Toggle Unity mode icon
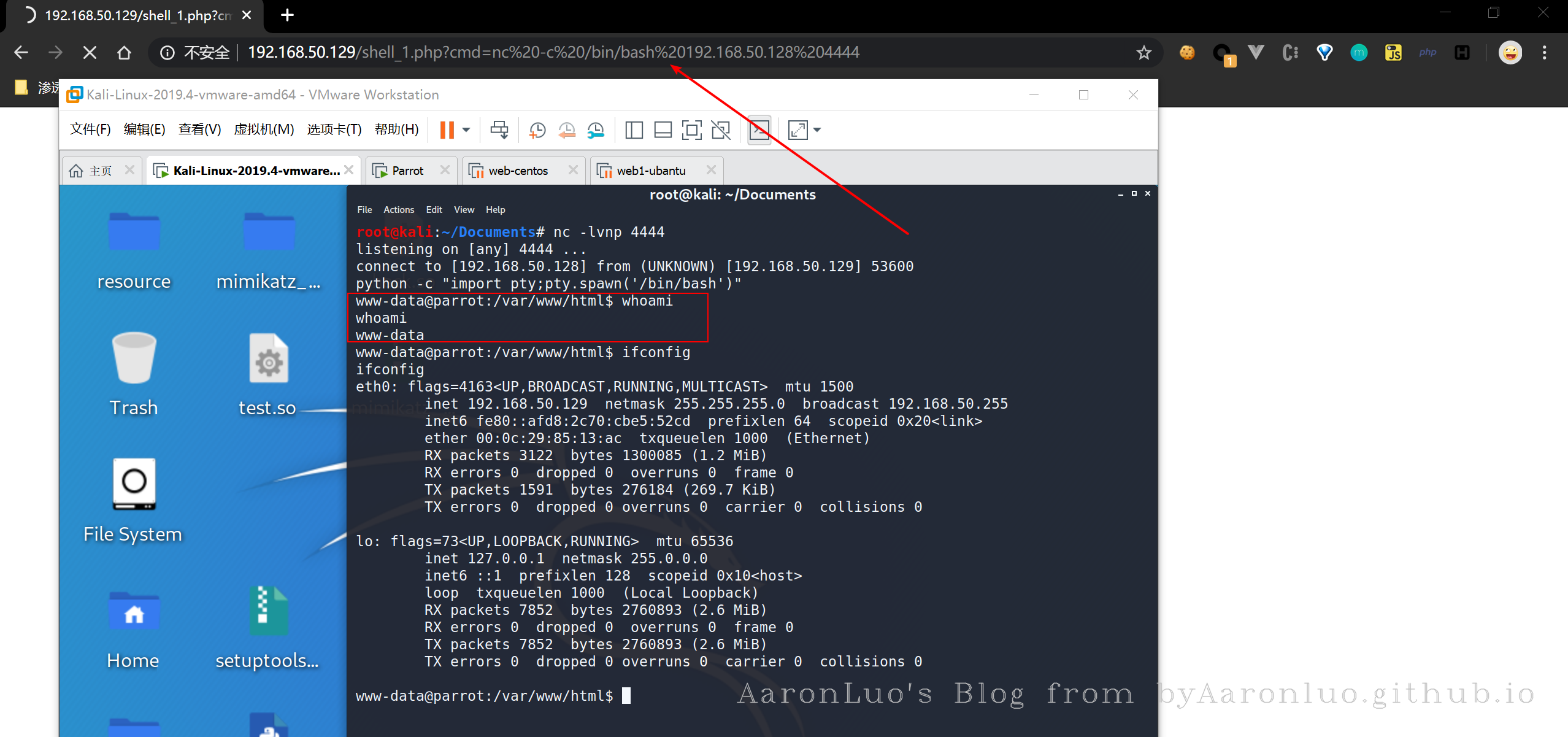Viewport: 1568px width, 737px height. 721,130
